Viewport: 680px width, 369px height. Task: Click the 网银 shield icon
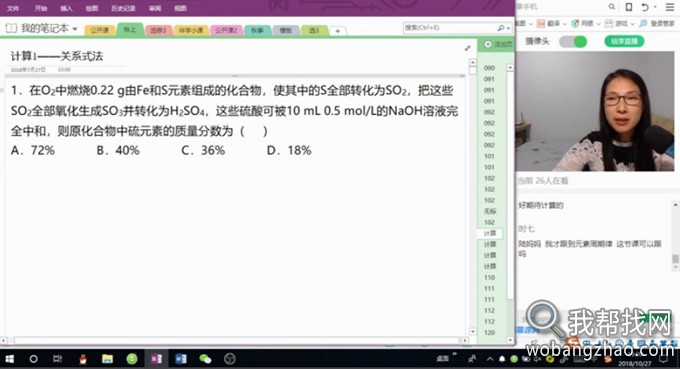click(x=575, y=23)
